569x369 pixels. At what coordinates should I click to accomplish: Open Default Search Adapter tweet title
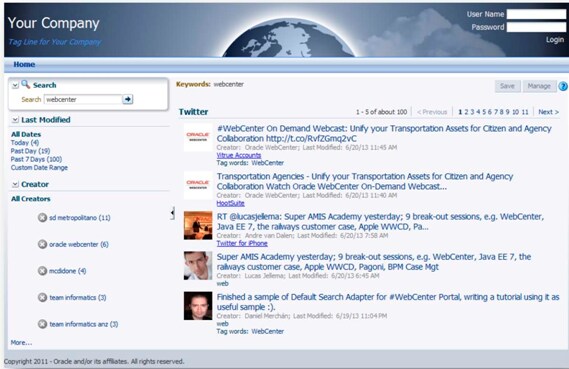[x=388, y=302]
